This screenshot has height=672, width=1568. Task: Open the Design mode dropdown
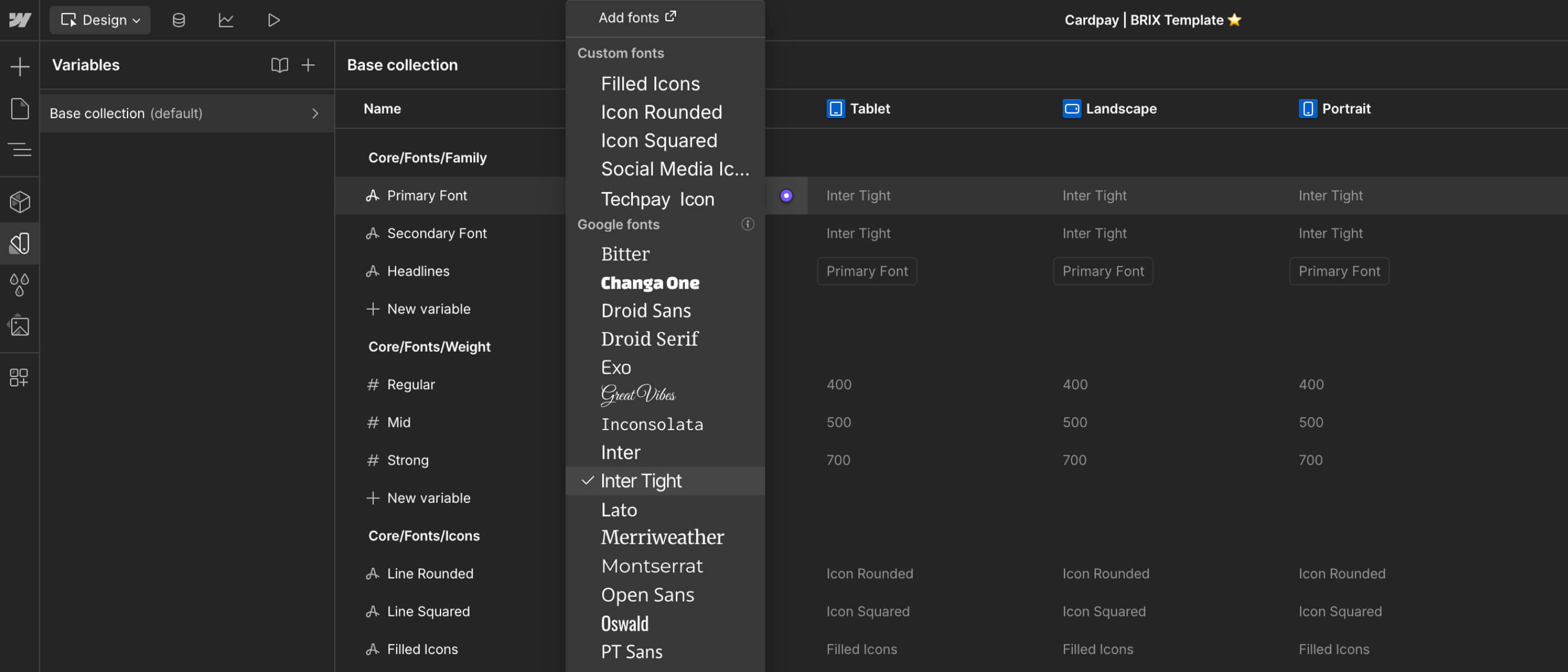pyautogui.click(x=100, y=20)
